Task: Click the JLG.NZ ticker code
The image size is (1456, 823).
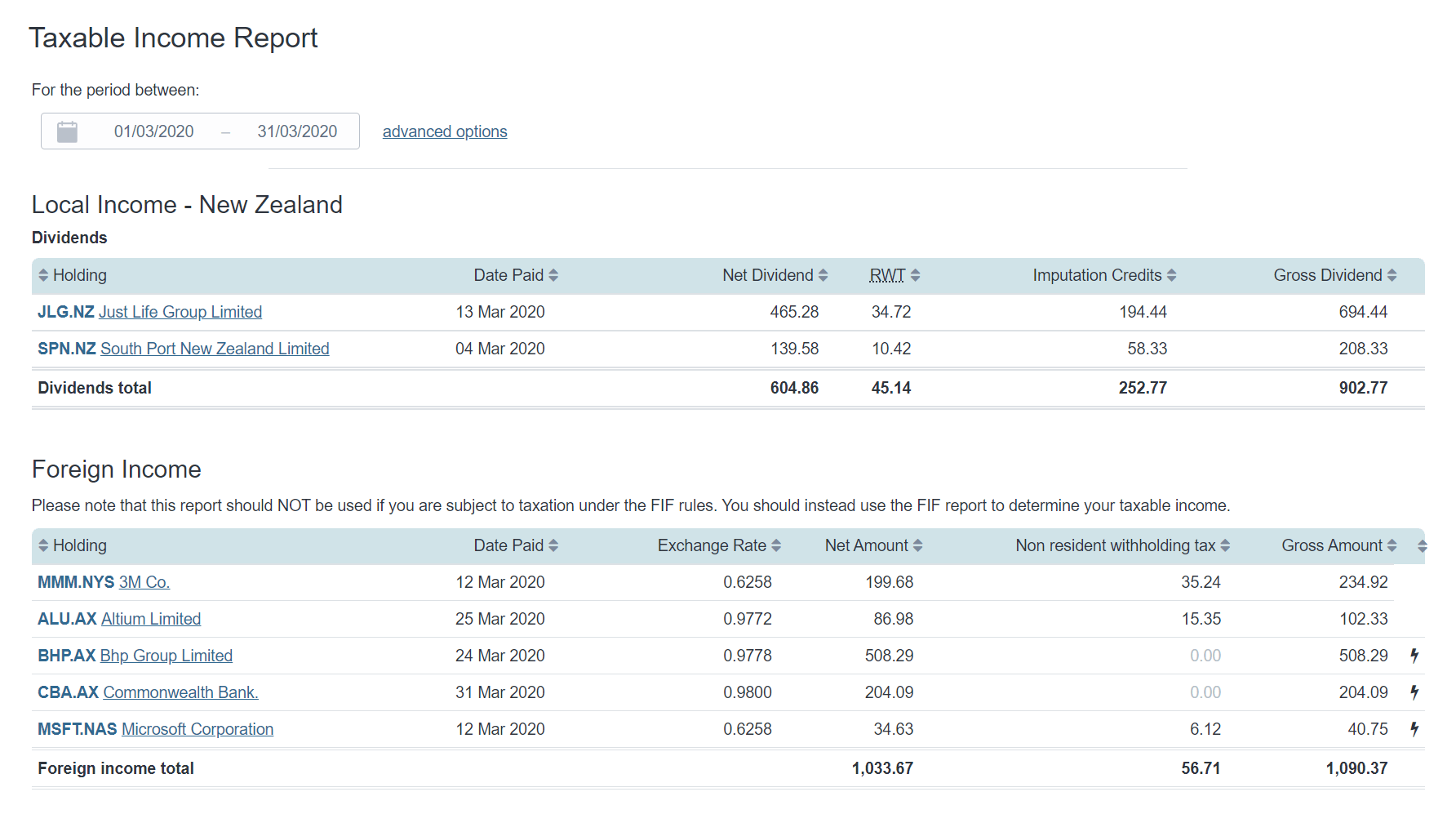Action: (66, 312)
